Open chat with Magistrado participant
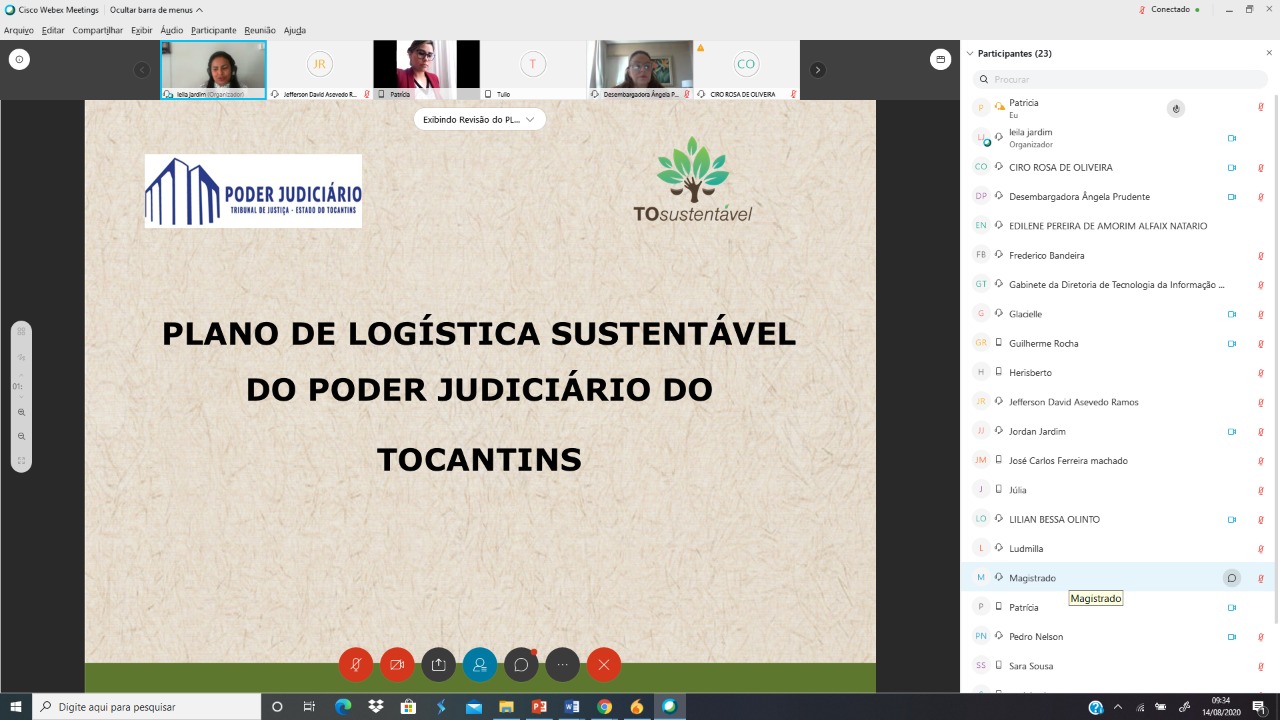The image size is (1280, 720). click(1231, 578)
